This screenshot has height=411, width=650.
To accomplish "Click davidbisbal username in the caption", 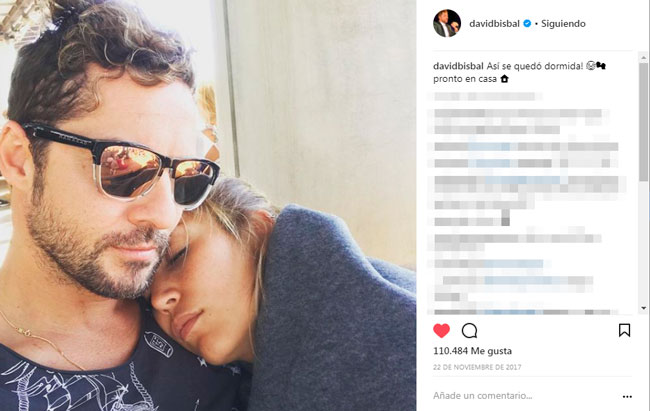I will coord(458,66).
